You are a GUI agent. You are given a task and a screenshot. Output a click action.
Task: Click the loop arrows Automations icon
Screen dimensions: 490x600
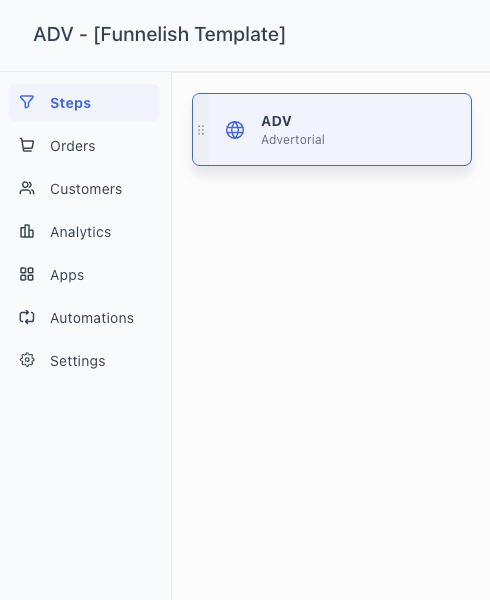[27, 318]
